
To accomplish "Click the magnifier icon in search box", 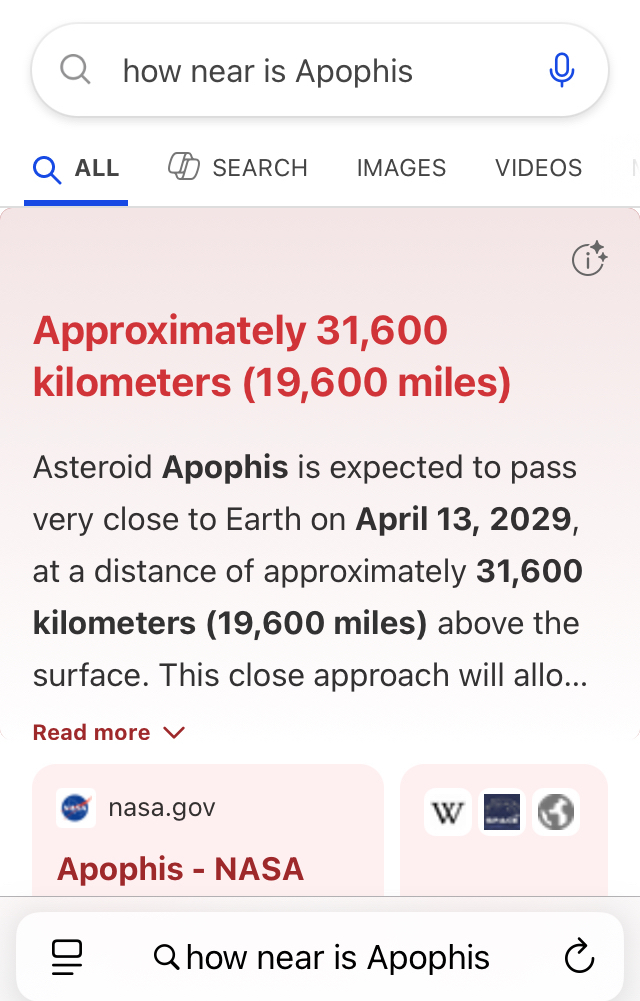I will click(x=75, y=70).
